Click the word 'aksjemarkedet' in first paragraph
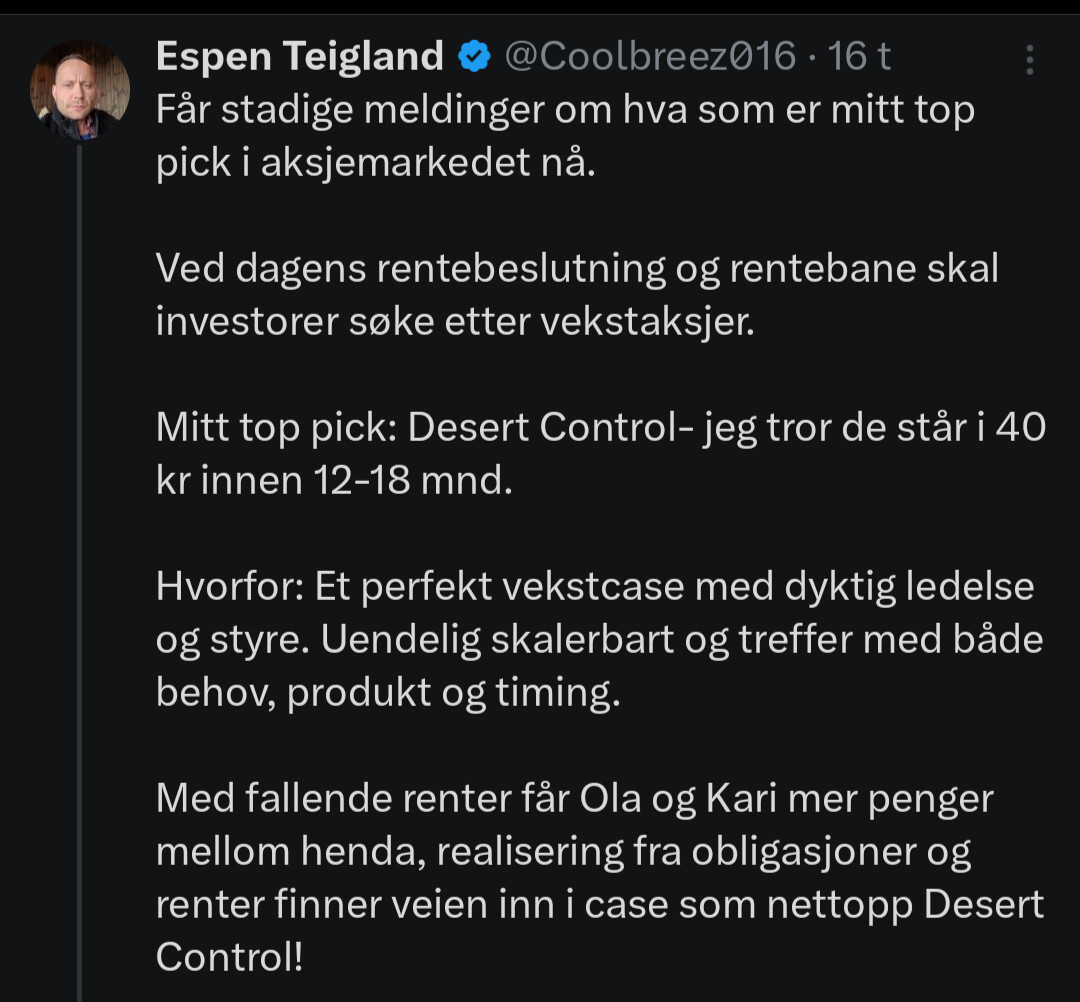 tap(395, 163)
